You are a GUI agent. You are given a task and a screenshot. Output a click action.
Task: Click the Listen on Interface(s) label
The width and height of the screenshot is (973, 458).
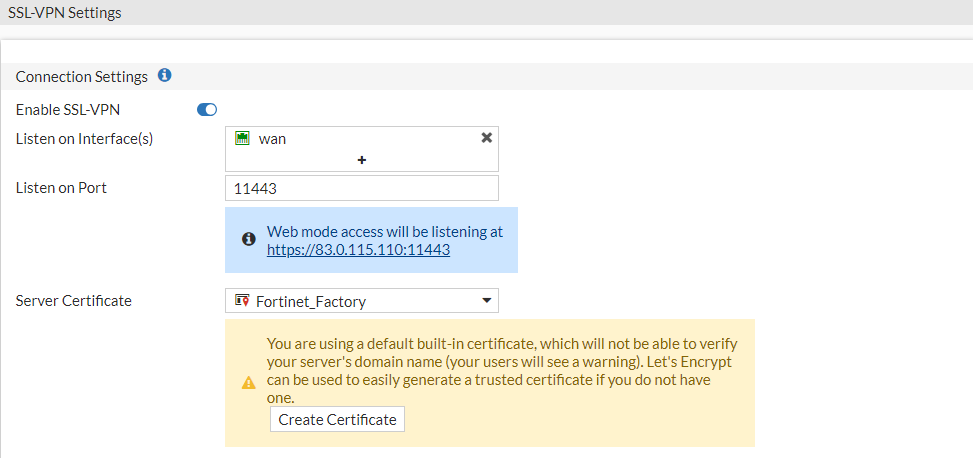tap(84, 138)
